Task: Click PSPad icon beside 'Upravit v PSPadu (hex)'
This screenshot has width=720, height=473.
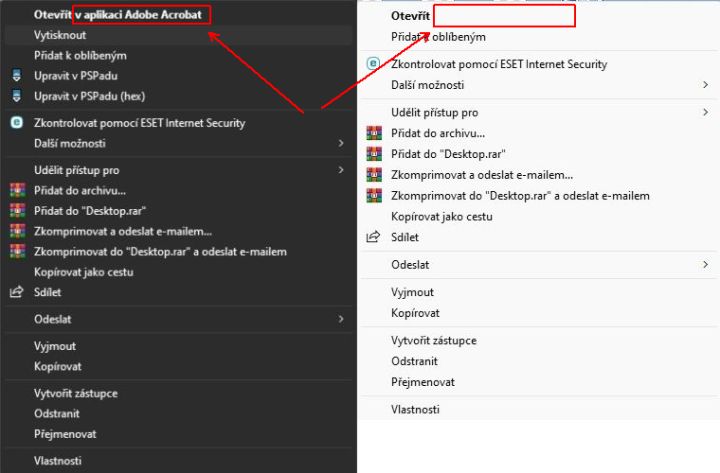Action: pyautogui.click(x=17, y=96)
